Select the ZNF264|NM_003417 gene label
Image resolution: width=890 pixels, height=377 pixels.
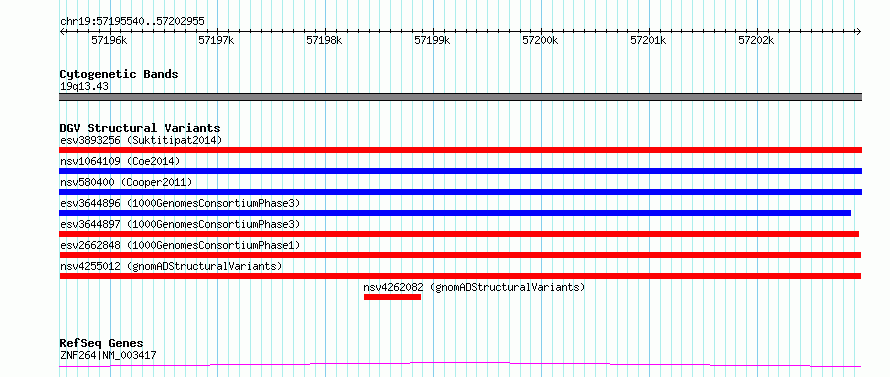click(108, 356)
